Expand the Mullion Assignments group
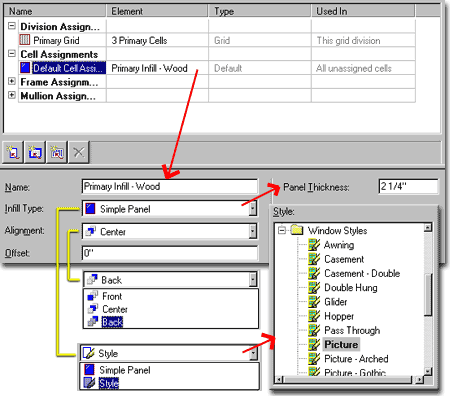The height and width of the screenshot is (396, 450). [12, 95]
